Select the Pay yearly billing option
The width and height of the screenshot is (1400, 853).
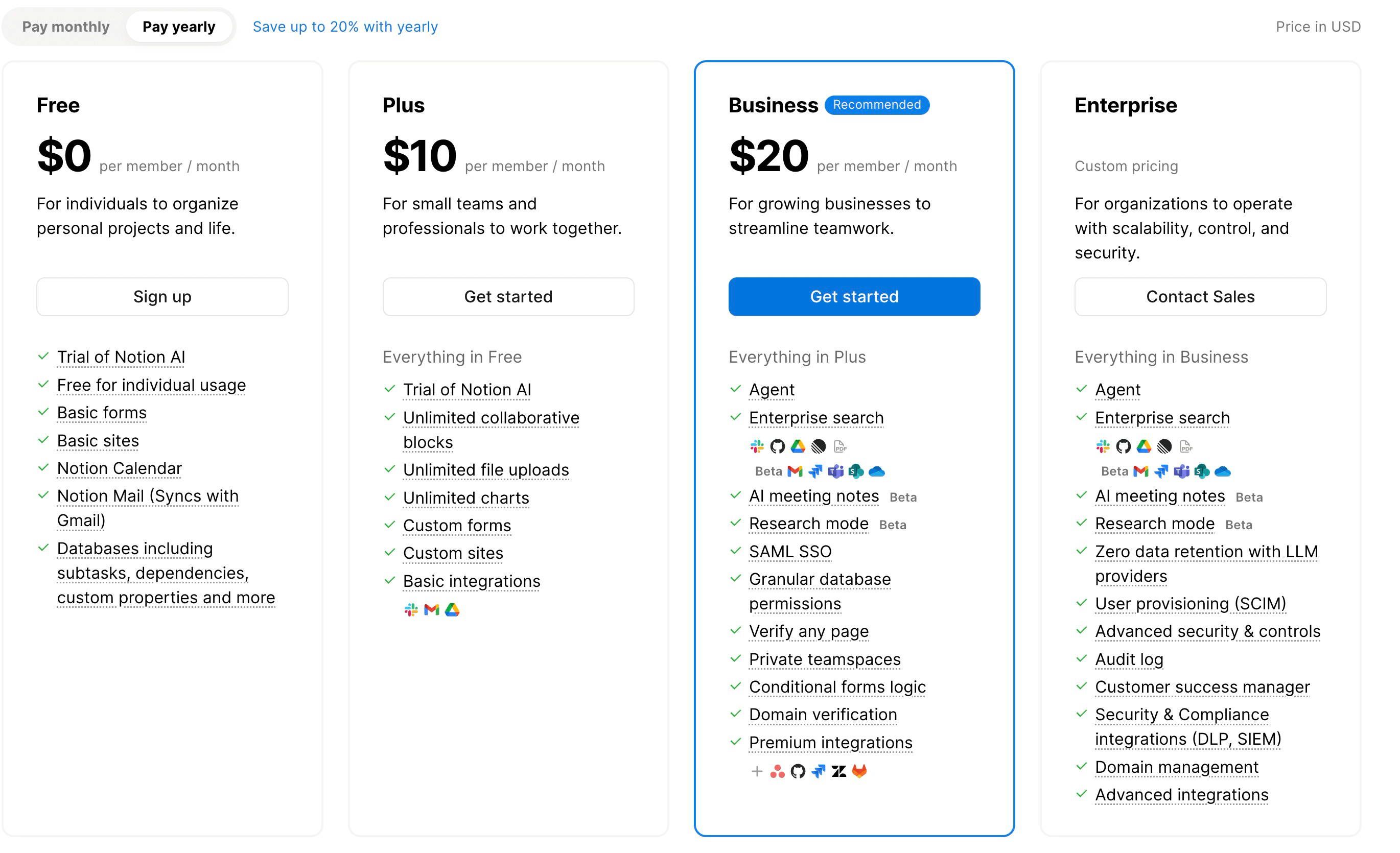179,26
